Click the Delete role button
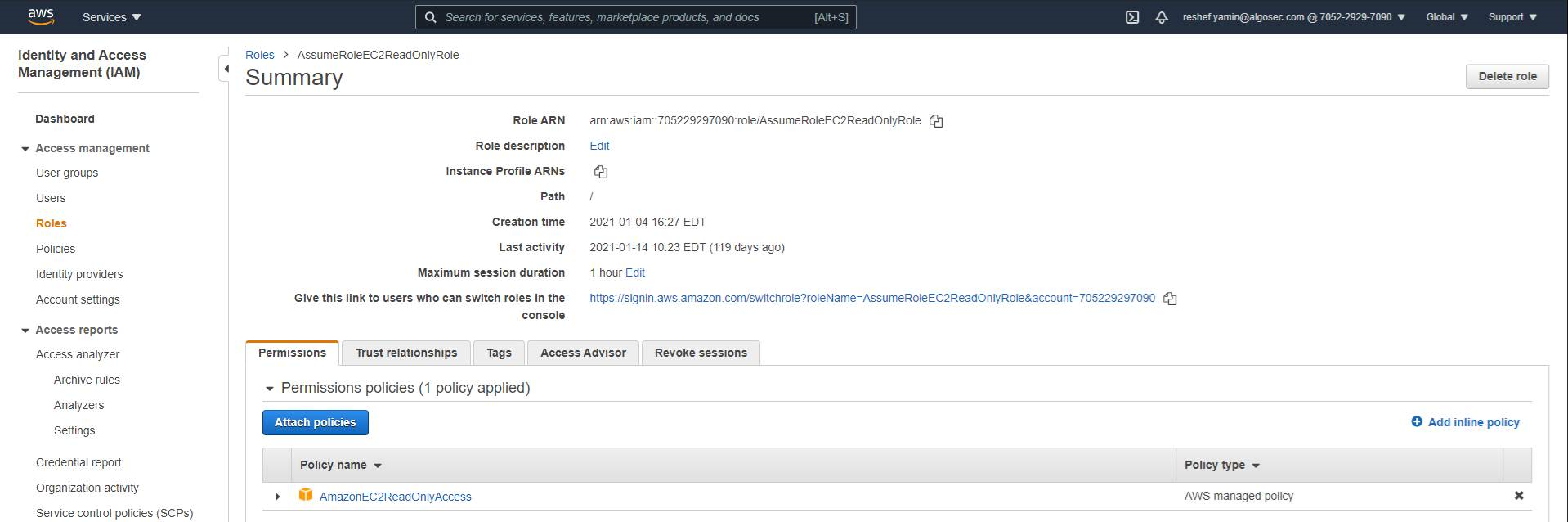This screenshot has height=522, width=1568. click(x=1507, y=76)
